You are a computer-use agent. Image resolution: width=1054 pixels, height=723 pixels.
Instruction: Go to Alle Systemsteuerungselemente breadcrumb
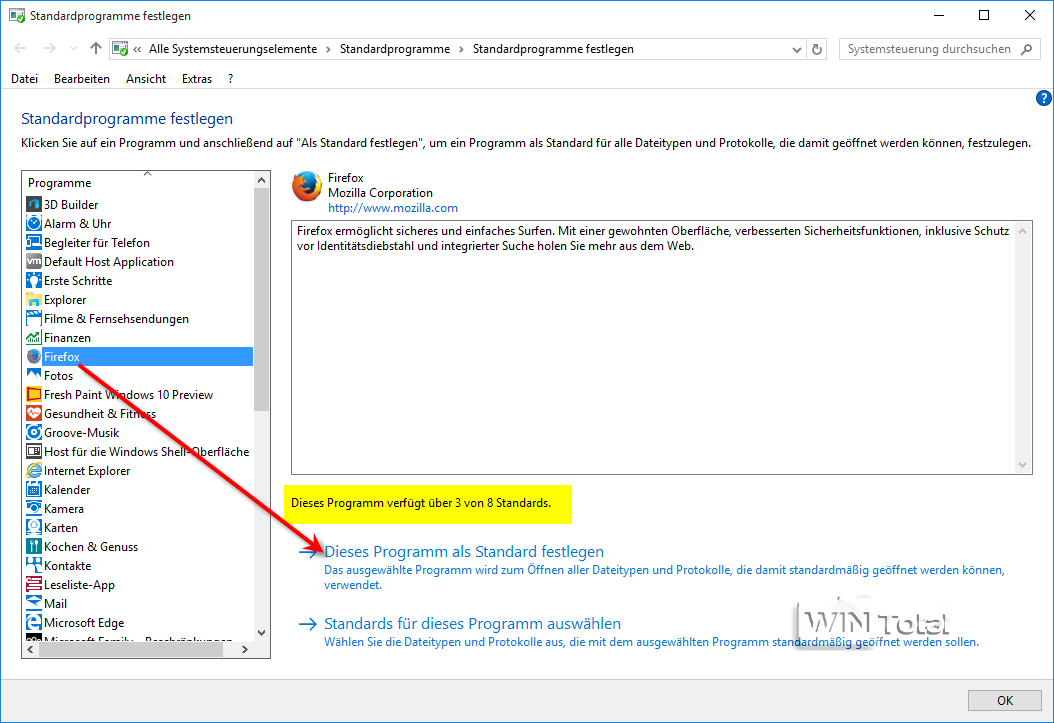(233, 49)
